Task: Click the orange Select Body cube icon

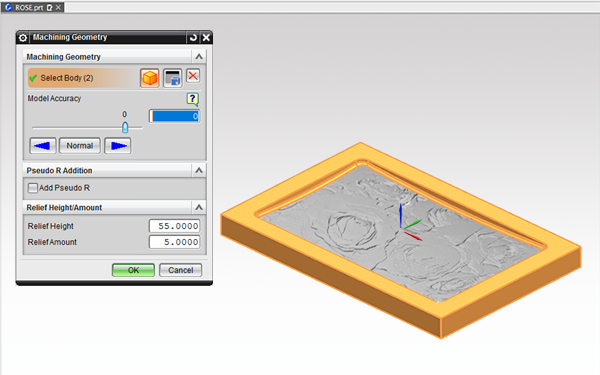Action: click(x=150, y=78)
